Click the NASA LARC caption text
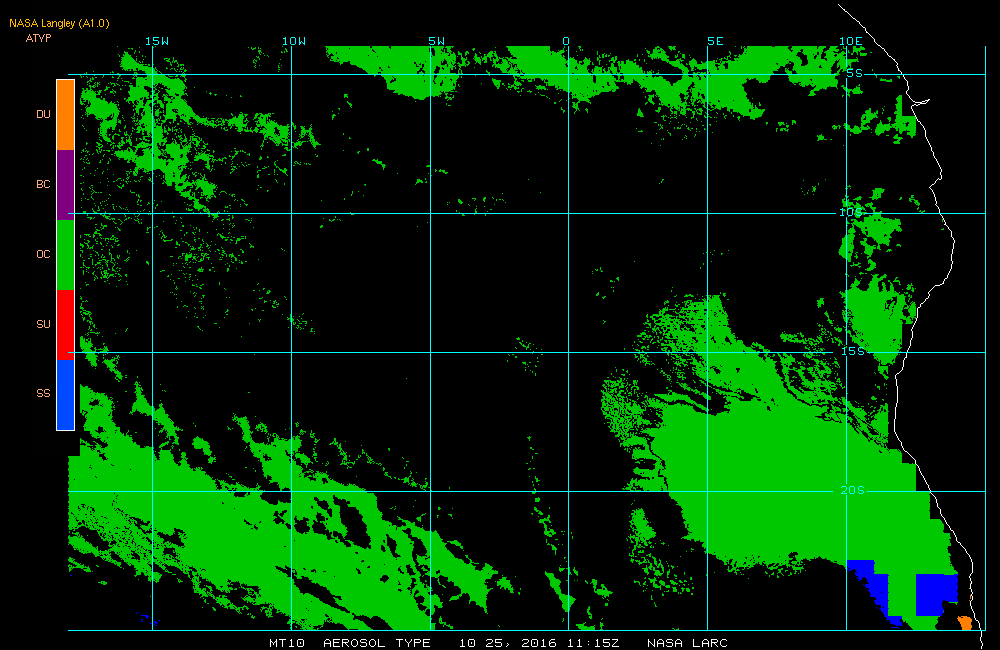 pos(688,643)
